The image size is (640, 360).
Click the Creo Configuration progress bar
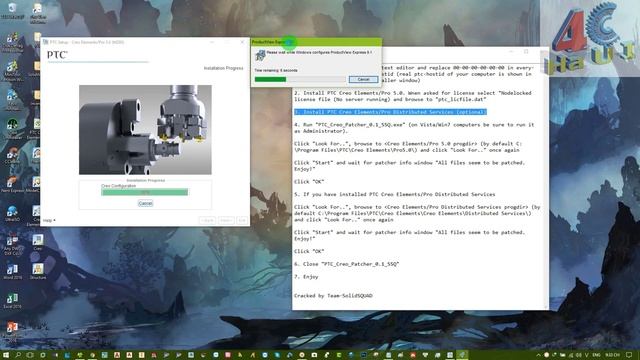coord(144,192)
